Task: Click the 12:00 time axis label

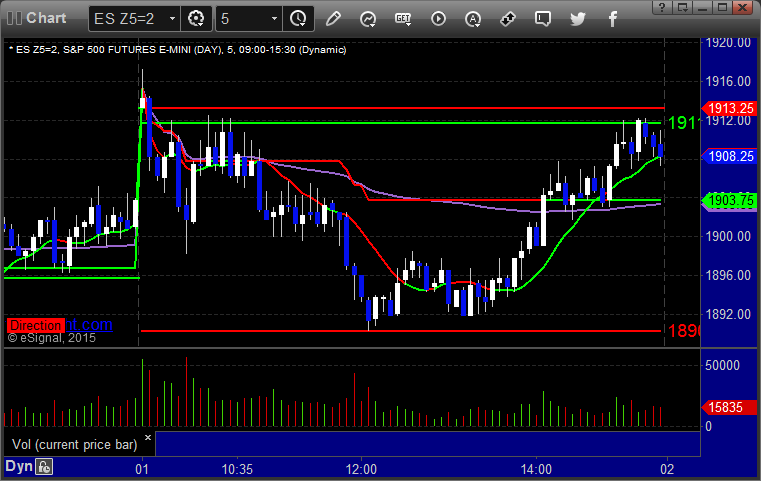Action: click(361, 469)
